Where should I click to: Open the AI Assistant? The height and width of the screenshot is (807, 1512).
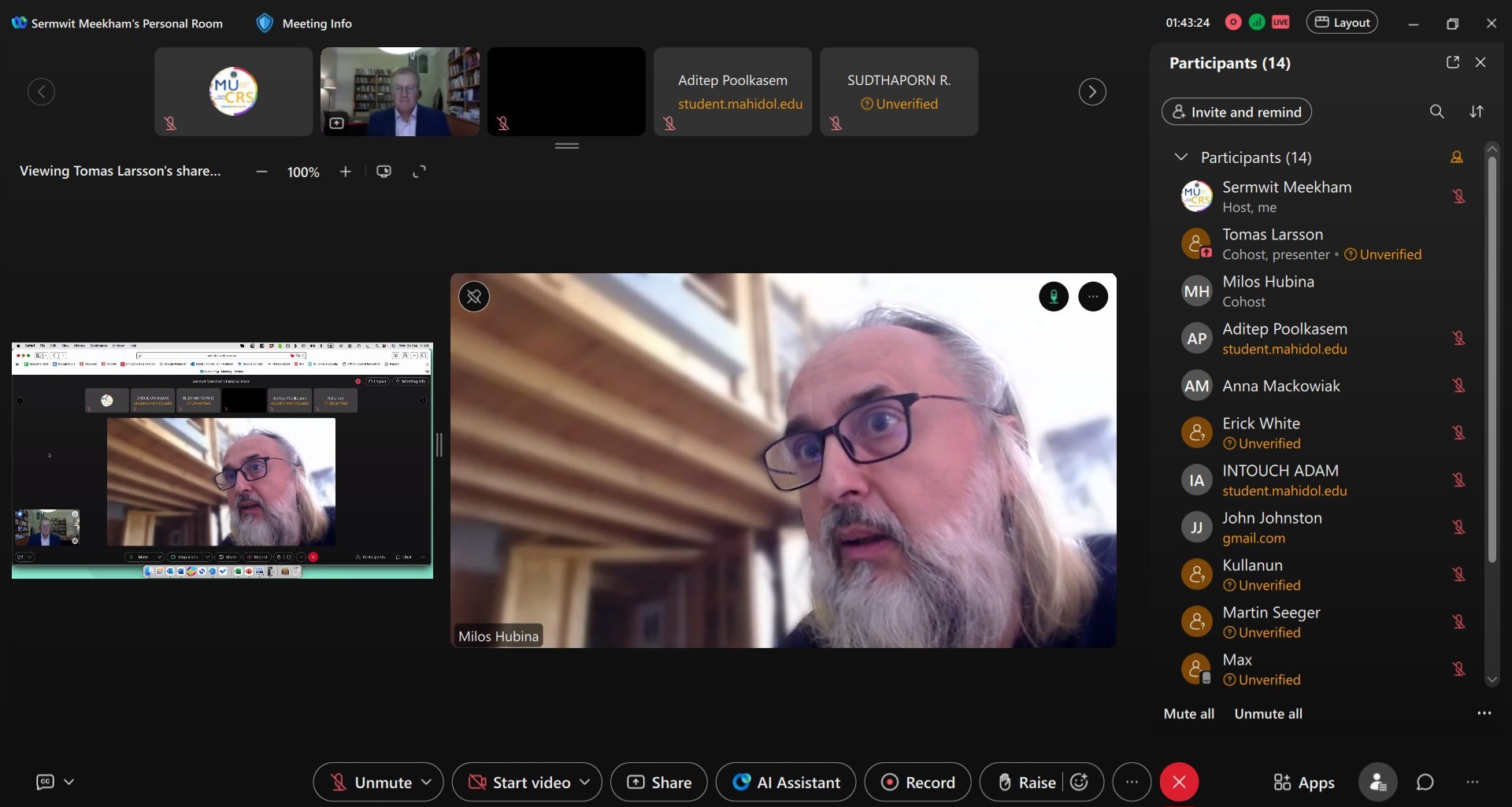[x=786, y=782]
